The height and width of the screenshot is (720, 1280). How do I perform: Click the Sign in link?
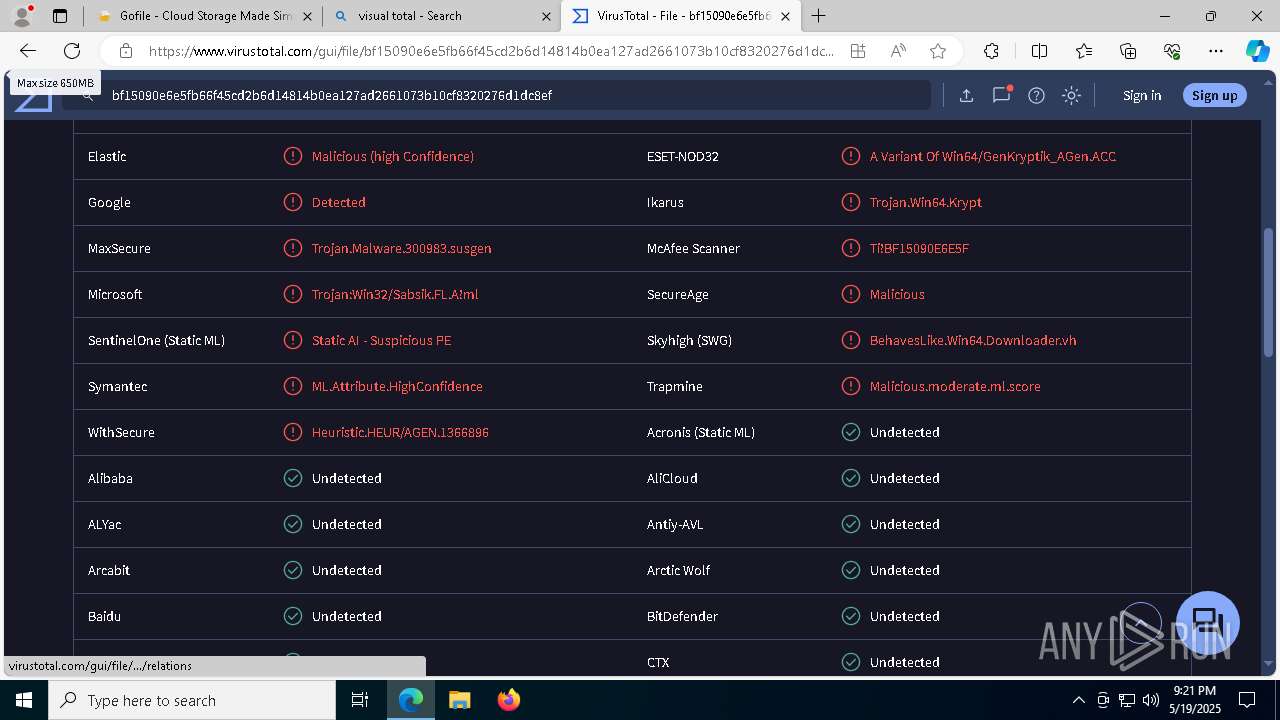click(1142, 95)
